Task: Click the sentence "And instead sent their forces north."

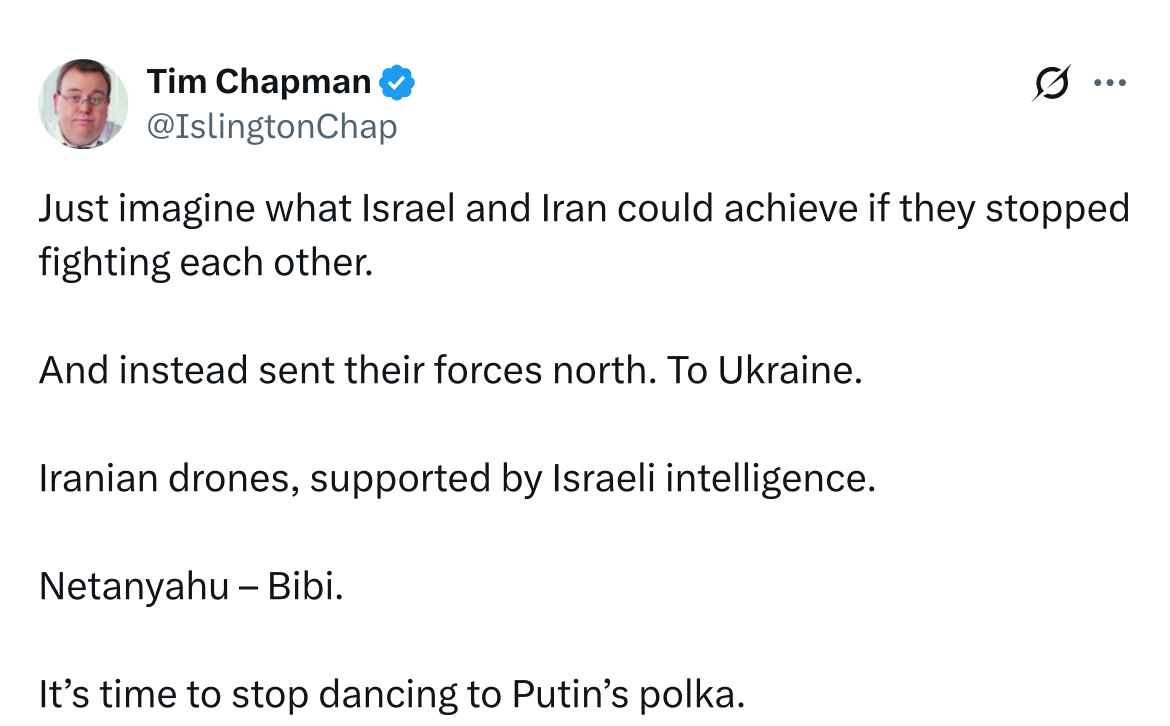Action: pos(348,370)
